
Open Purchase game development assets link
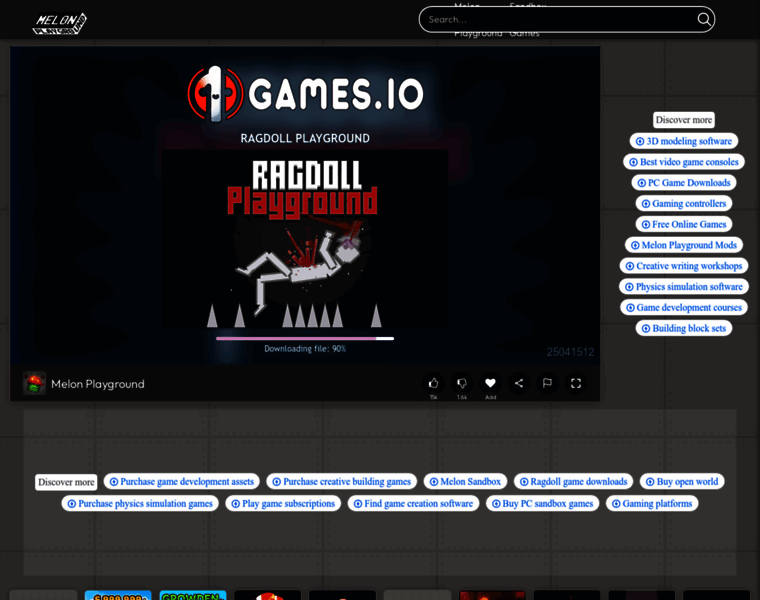(x=182, y=482)
